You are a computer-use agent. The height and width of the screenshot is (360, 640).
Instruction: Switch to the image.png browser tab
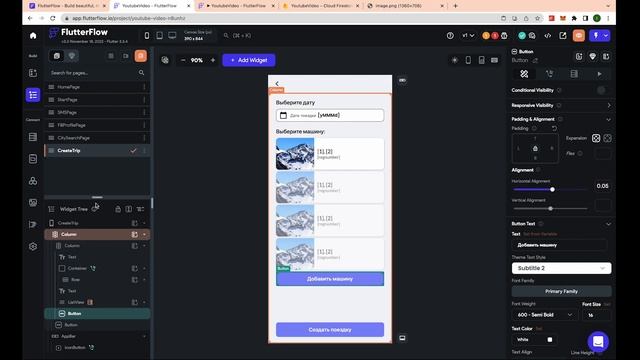coord(406,6)
